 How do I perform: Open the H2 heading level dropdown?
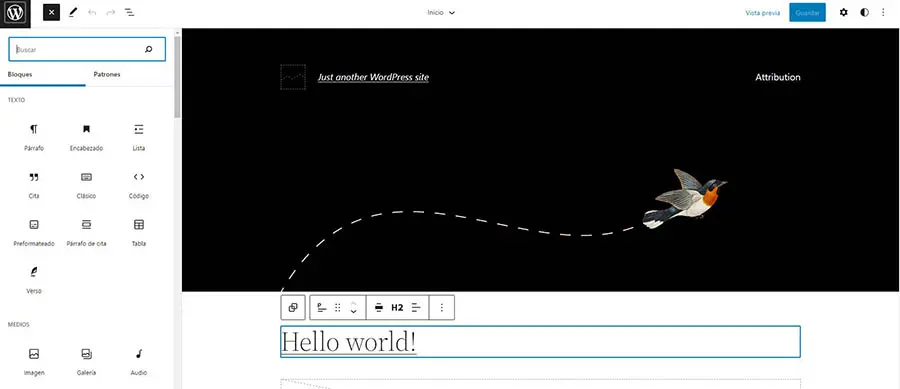[397, 308]
